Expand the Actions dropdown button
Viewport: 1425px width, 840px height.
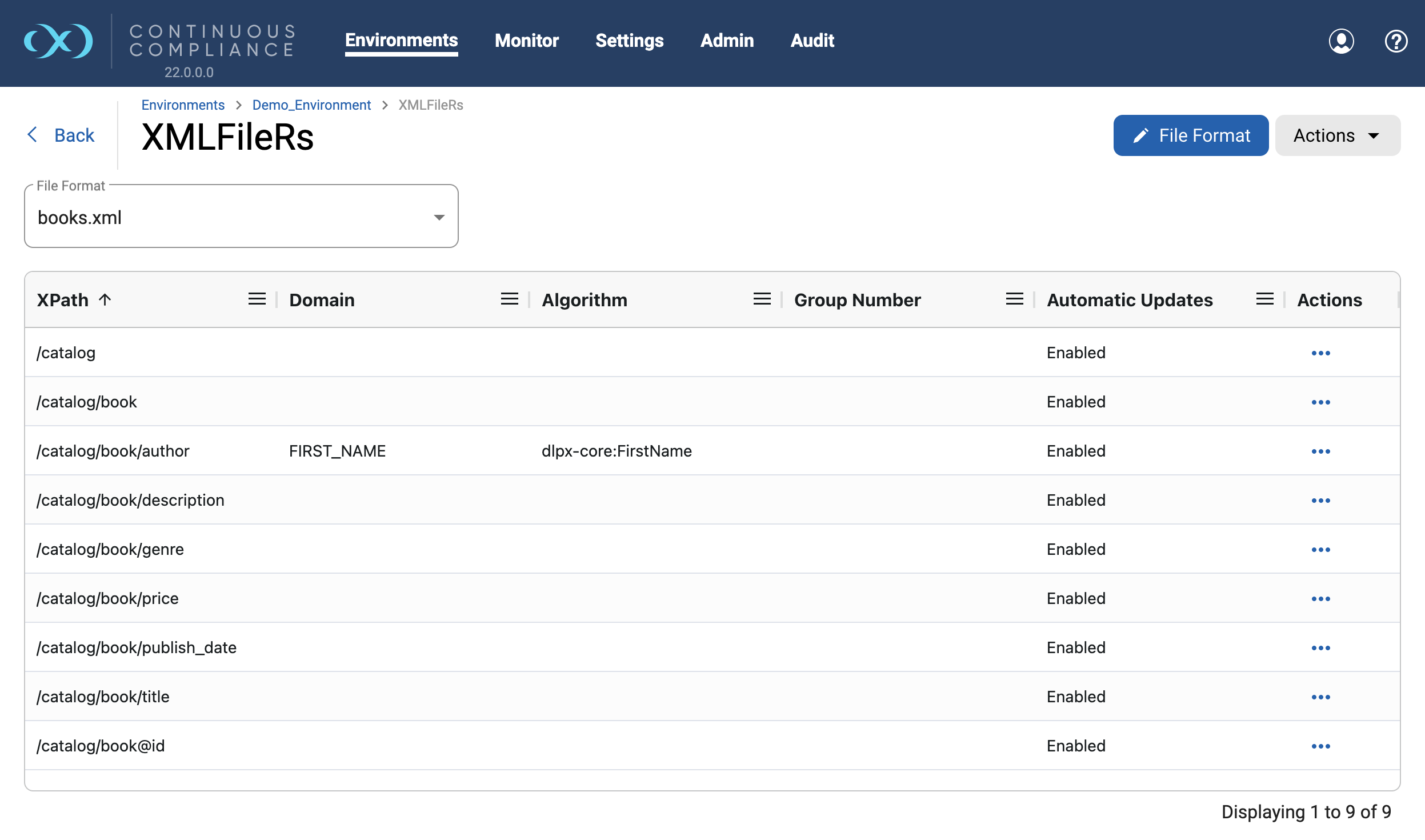click(1338, 135)
